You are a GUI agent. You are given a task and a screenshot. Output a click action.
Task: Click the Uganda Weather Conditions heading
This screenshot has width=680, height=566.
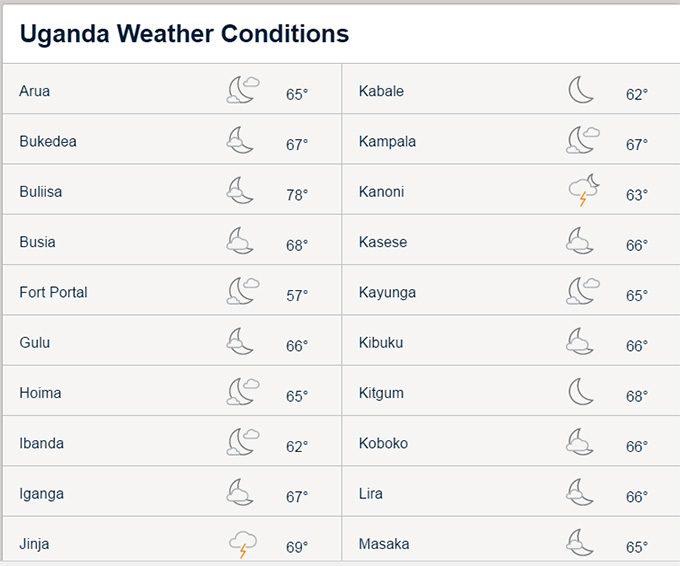184,34
